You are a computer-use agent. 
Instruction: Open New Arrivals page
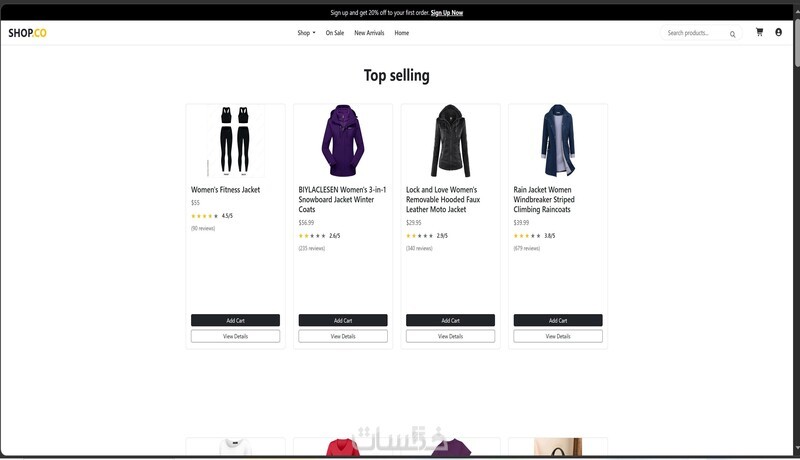pyautogui.click(x=369, y=33)
